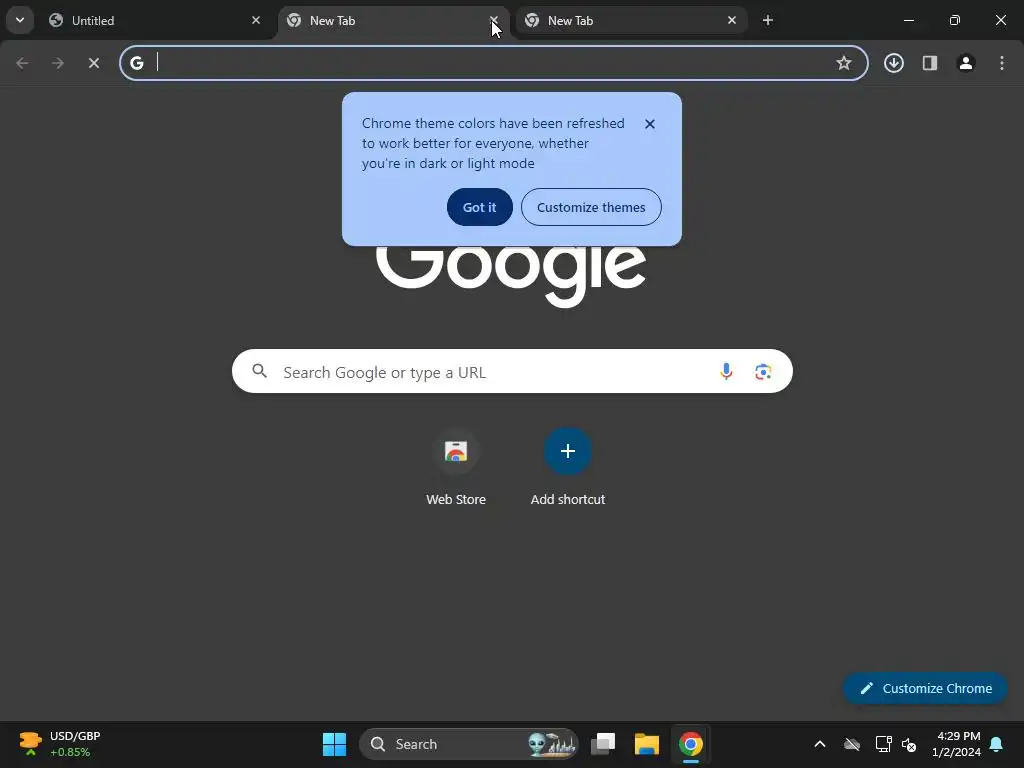The image size is (1024, 768).
Task: Dismiss the theme colors popup with X
Action: (650, 124)
